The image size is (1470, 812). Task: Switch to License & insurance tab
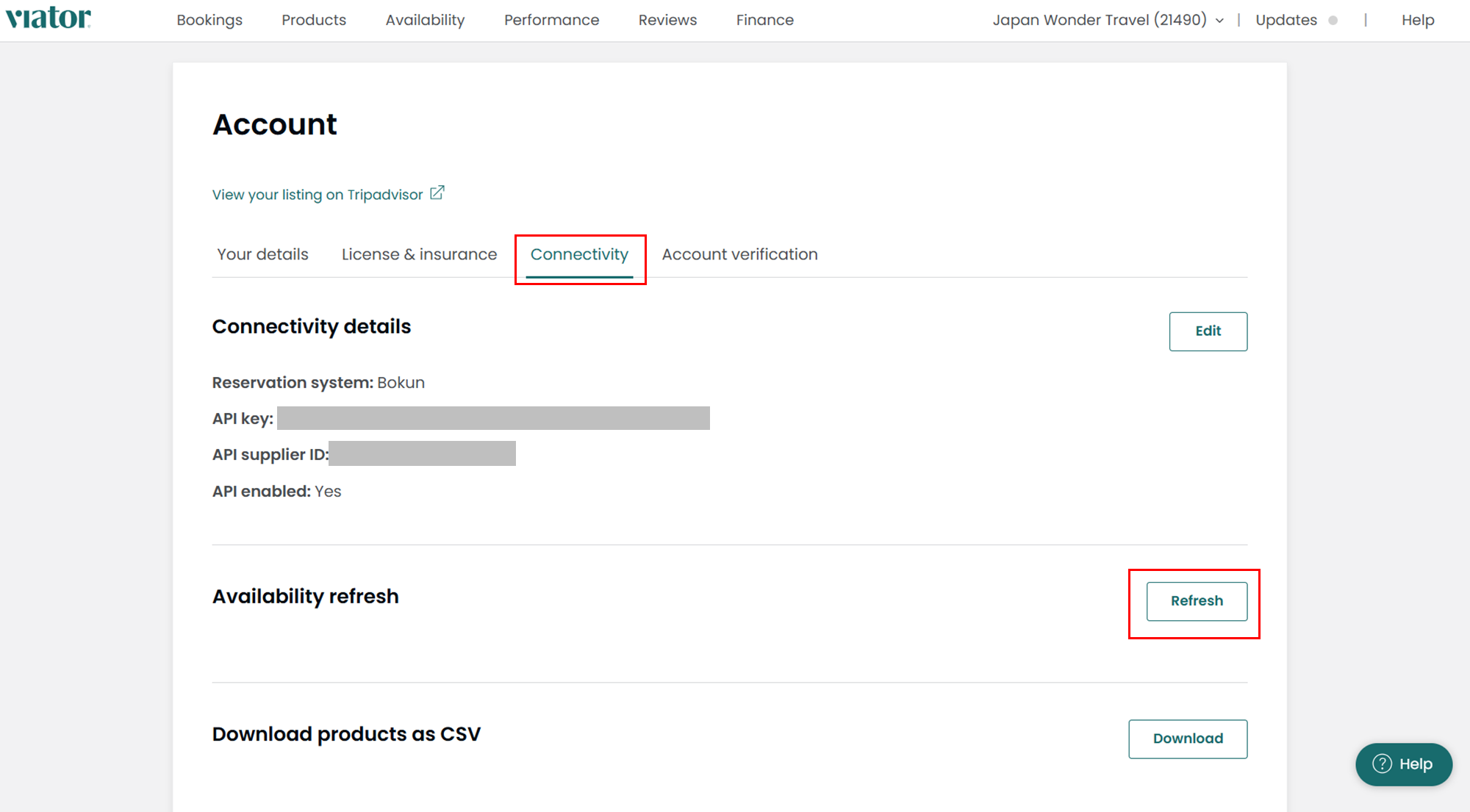[x=419, y=254]
